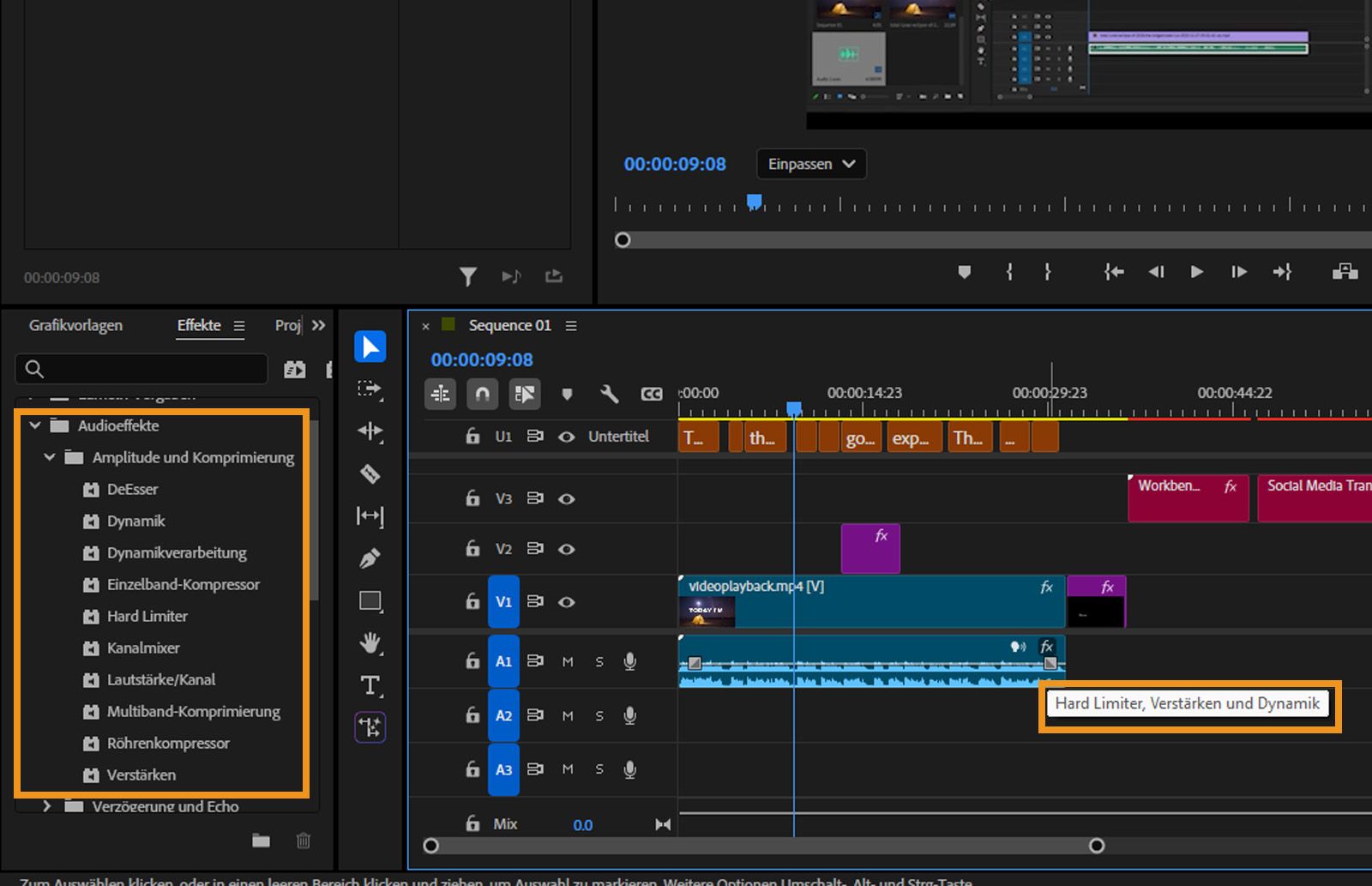The height and width of the screenshot is (886, 1372).
Task: Click the effects search field
Action: (141, 369)
